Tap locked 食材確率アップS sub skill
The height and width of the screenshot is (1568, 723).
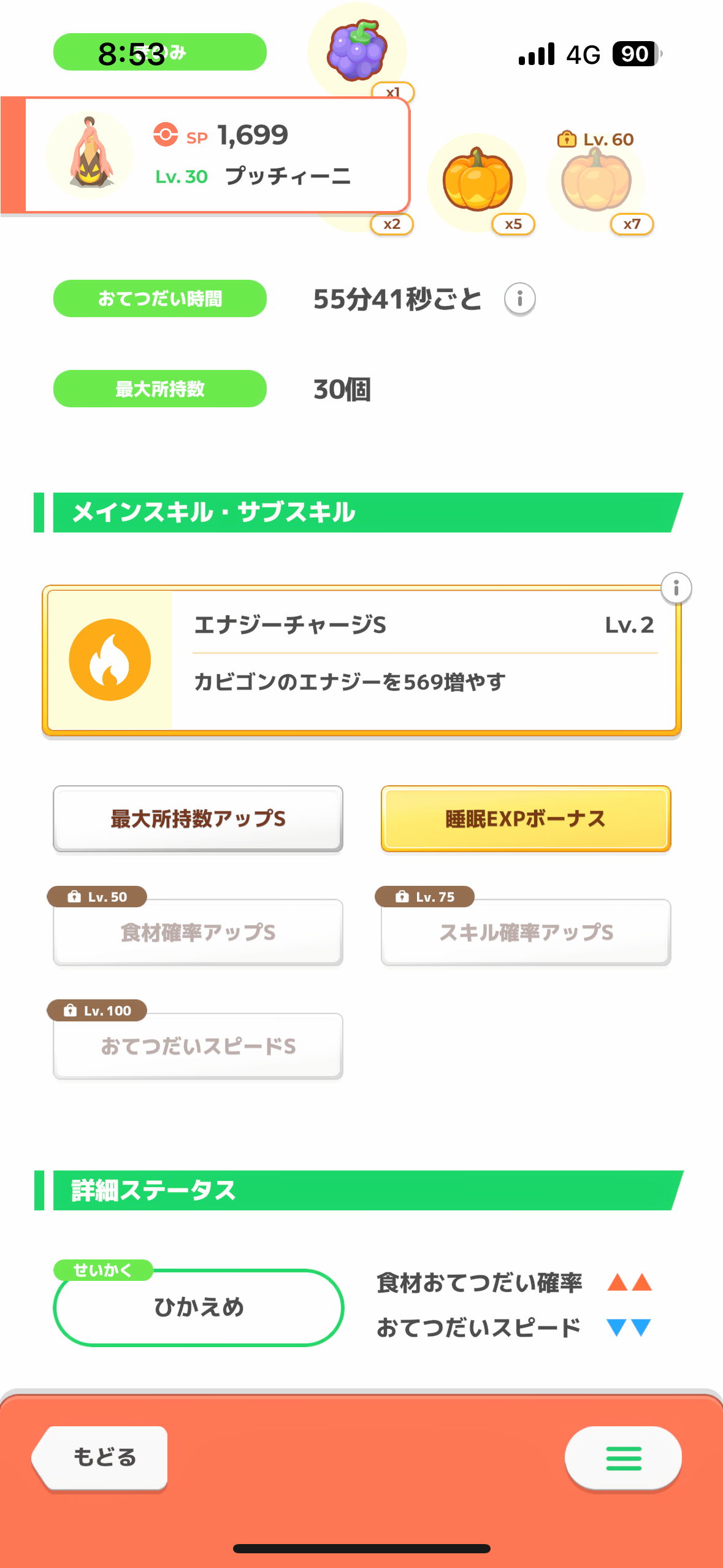tap(197, 932)
